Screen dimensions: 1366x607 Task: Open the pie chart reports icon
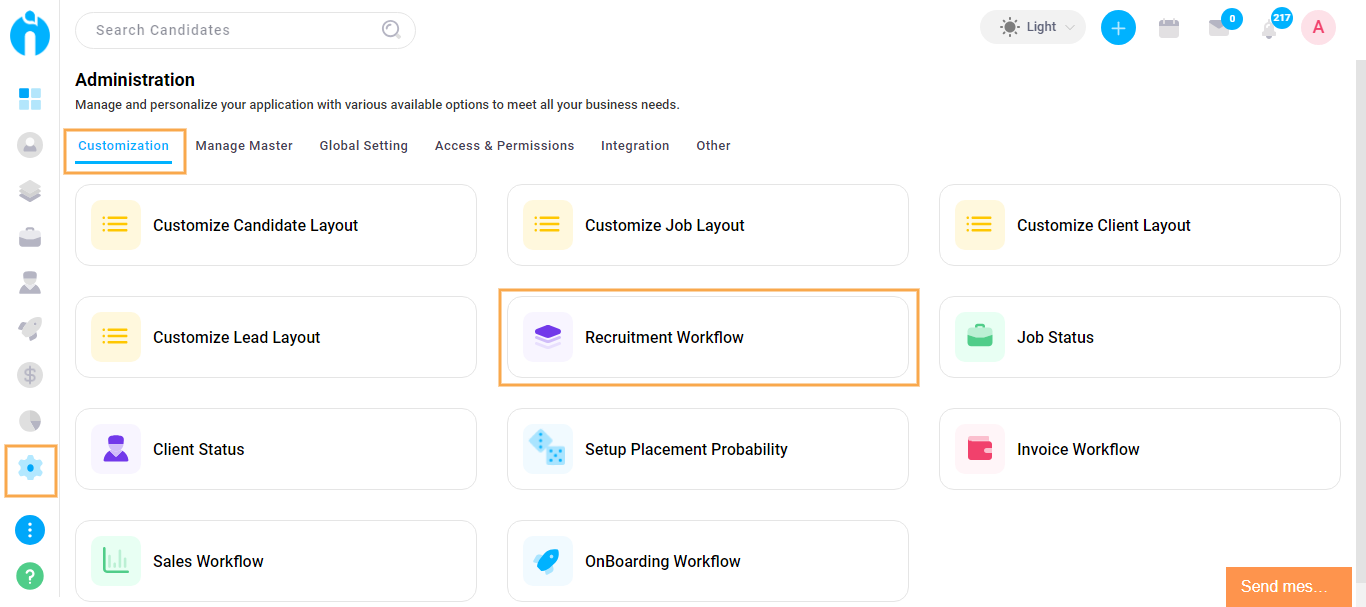30,421
